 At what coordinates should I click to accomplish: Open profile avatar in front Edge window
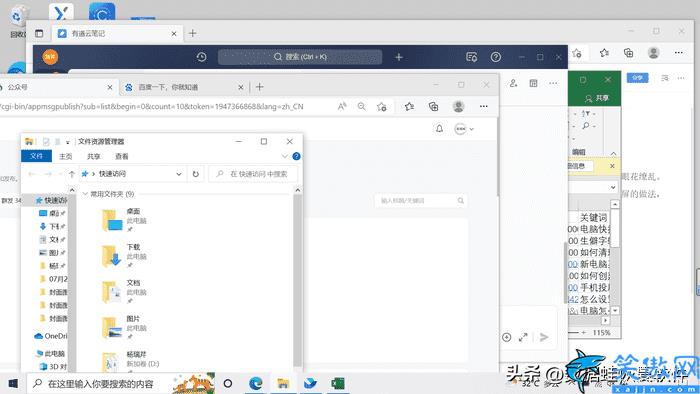(x=458, y=106)
